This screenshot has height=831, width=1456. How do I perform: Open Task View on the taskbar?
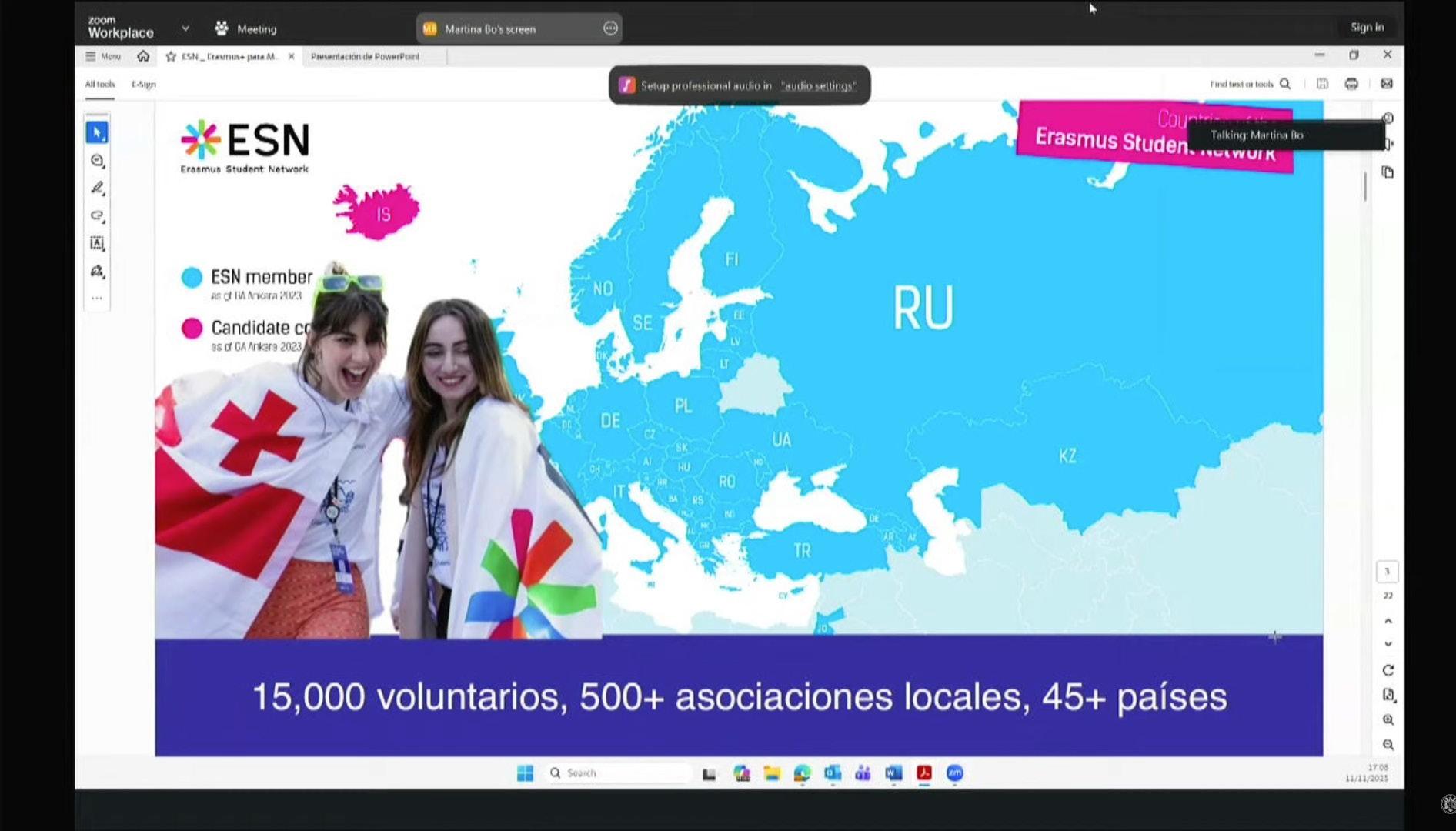click(x=710, y=773)
